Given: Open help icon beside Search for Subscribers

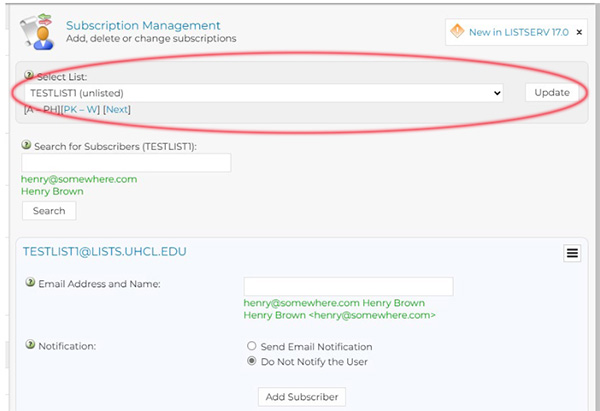Looking at the screenshot, I should pos(26,146).
